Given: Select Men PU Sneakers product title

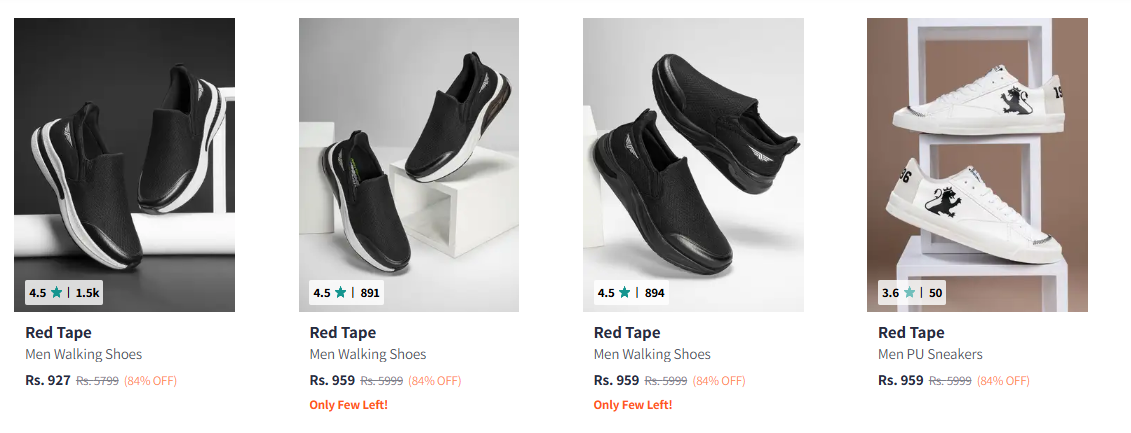Looking at the screenshot, I should (930, 354).
